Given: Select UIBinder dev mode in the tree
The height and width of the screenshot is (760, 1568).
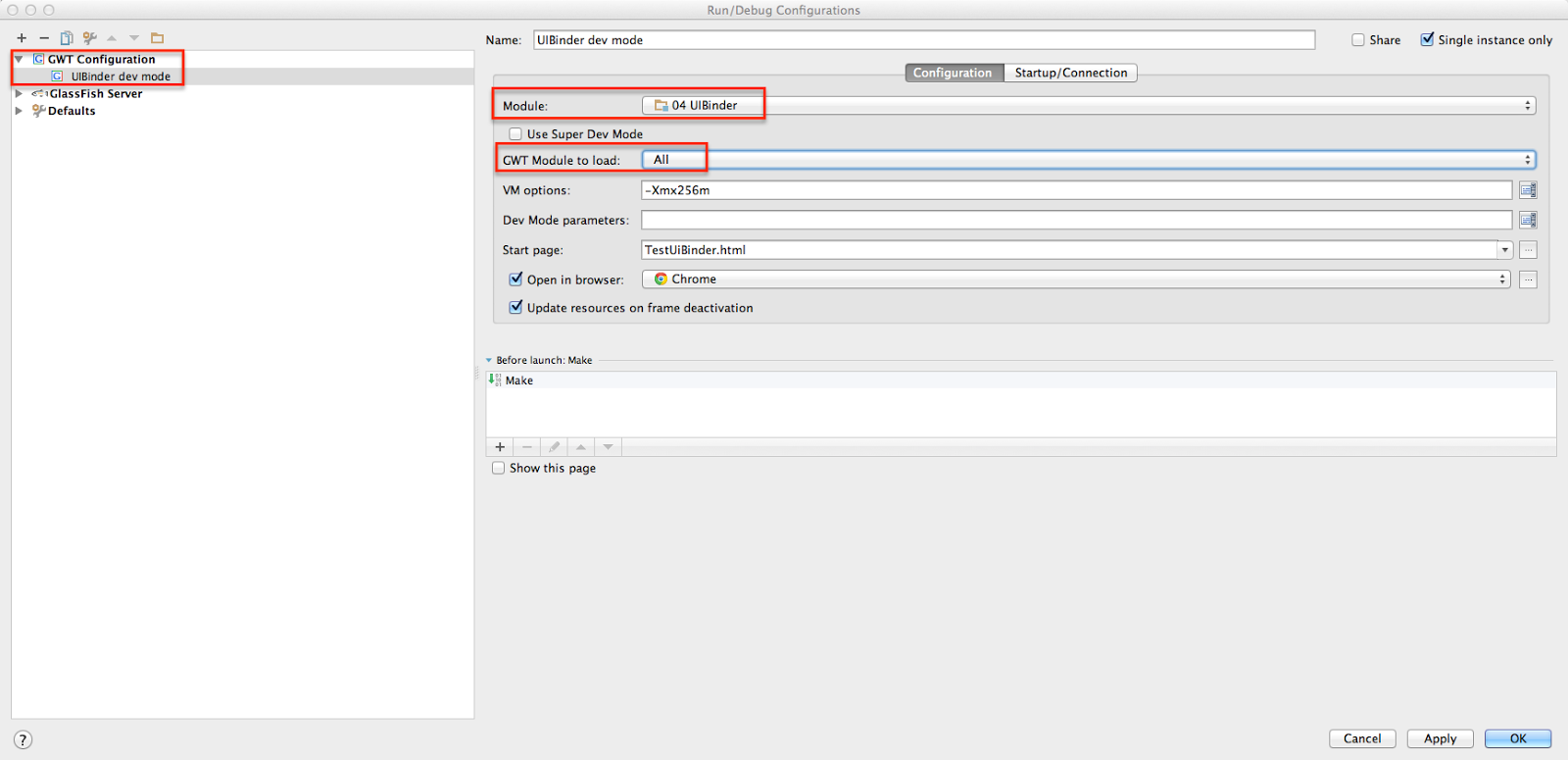Looking at the screenshot, I should [121, 76].
